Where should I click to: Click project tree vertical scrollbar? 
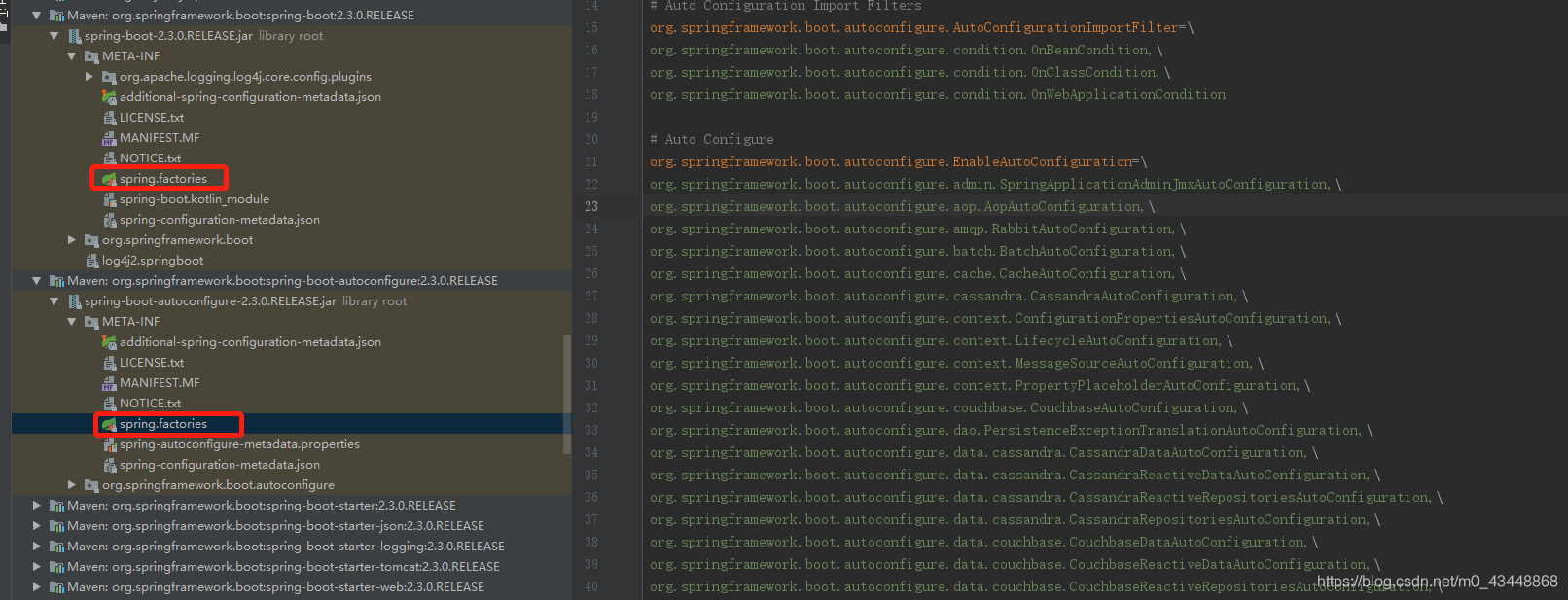click(x=567, y=394)
